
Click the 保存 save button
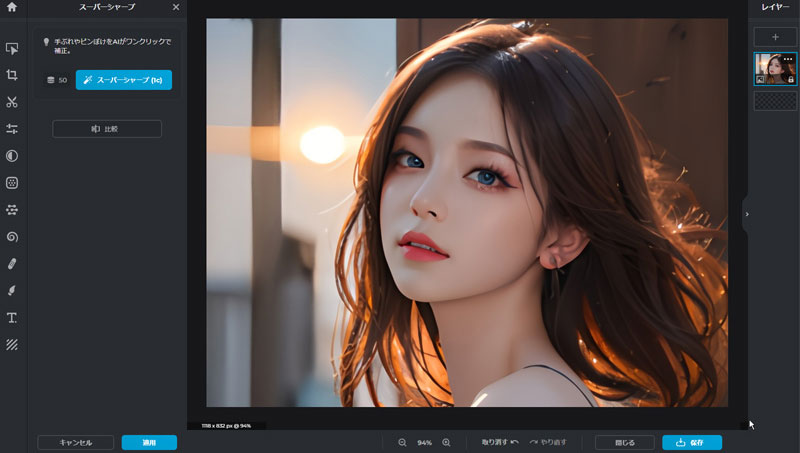click(x=691, y=442)
